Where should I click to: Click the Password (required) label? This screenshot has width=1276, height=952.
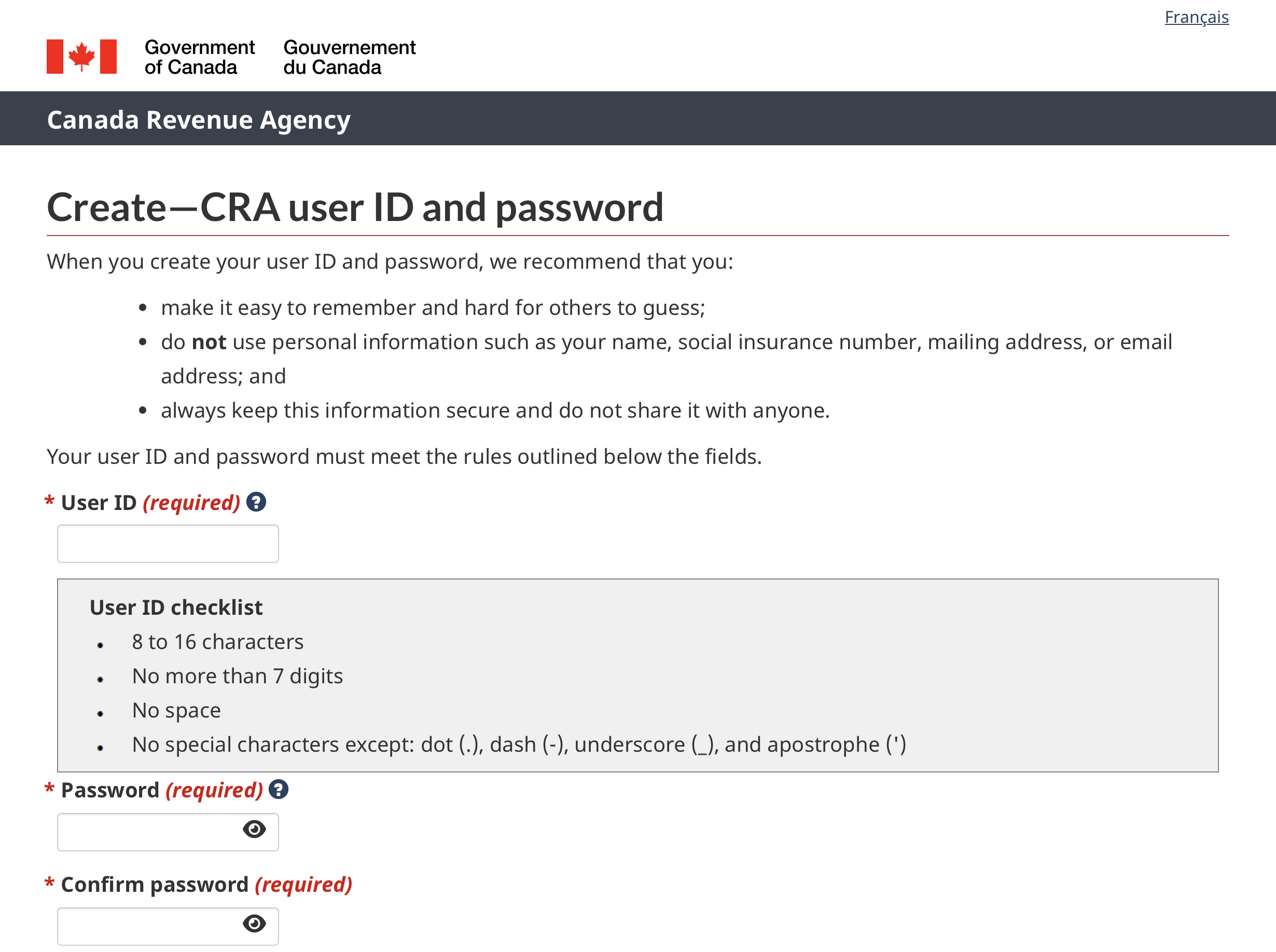(161, 790)
